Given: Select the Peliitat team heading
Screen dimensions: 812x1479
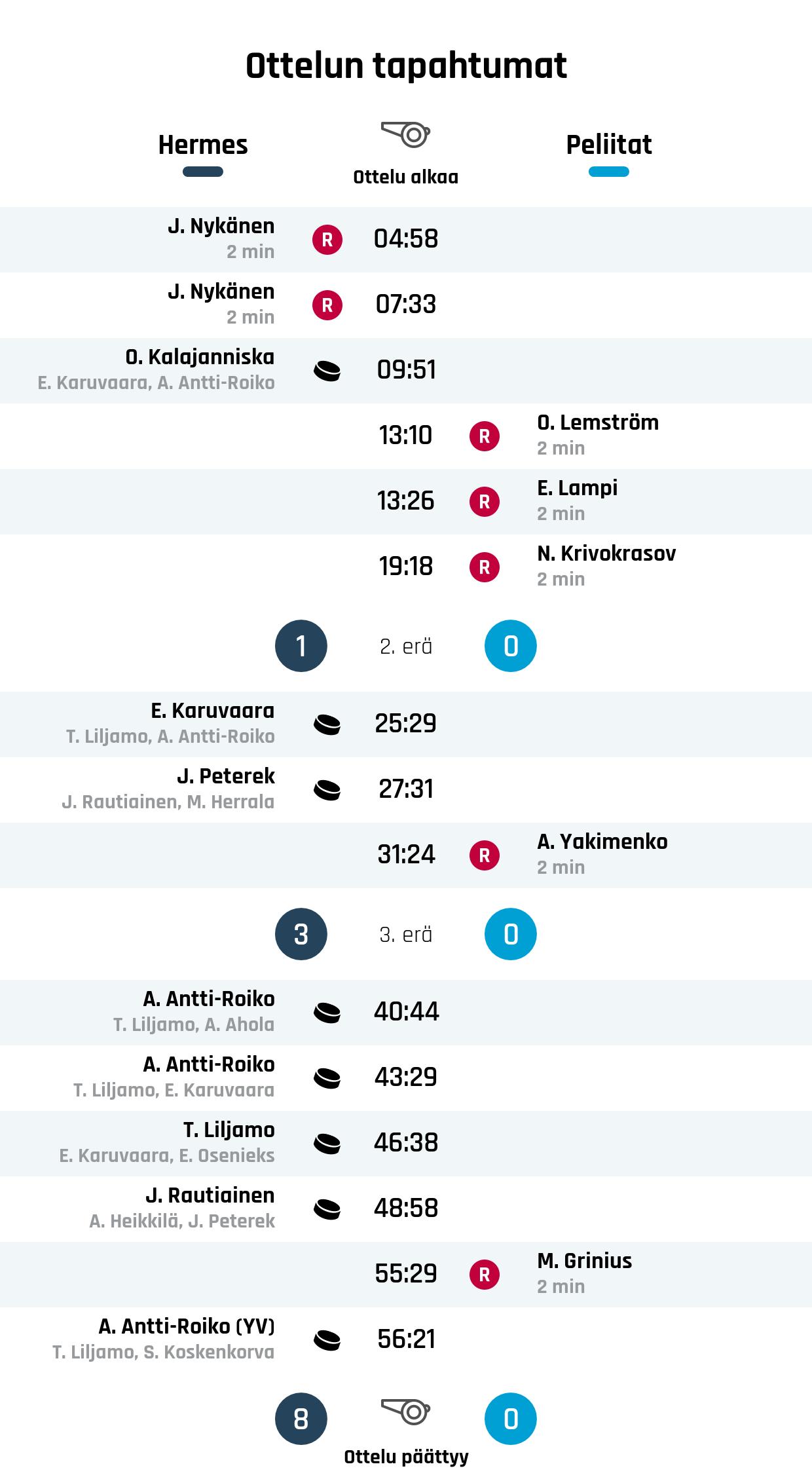Looking at the screenshot, I should [609, 145].
